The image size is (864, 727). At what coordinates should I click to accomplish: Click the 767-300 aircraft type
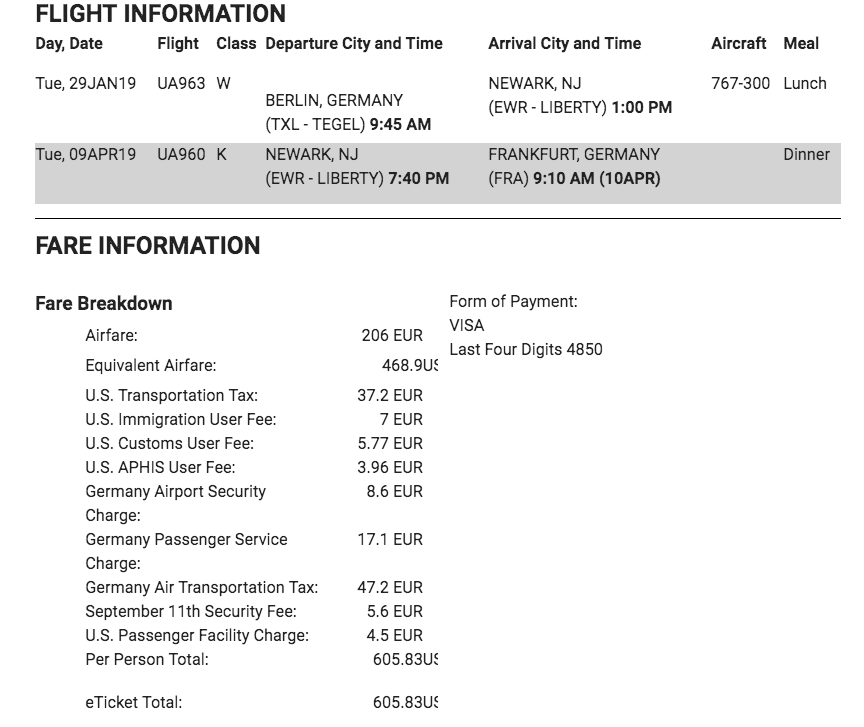click(740, 84)
